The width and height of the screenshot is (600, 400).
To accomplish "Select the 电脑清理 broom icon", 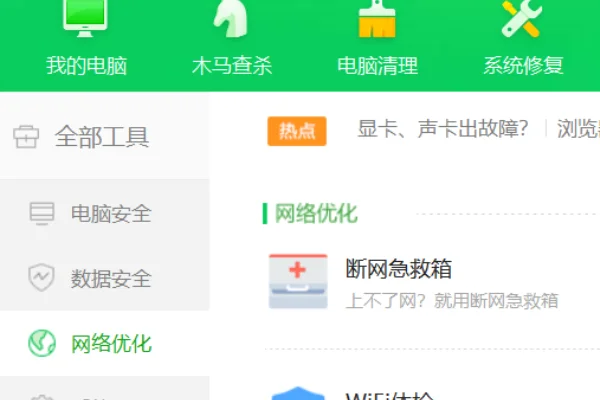I will [x=377, y=18].
